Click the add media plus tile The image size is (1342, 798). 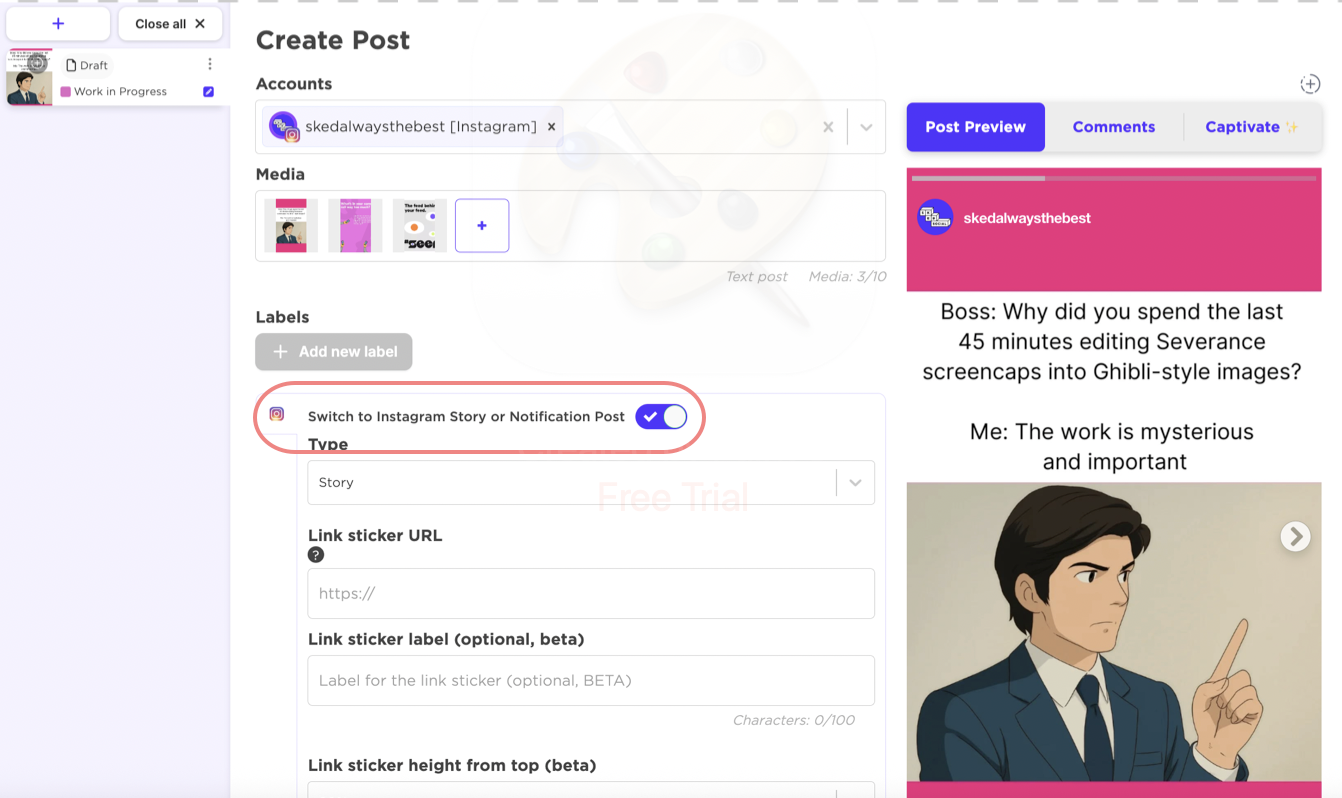click(x=482, y=226)
